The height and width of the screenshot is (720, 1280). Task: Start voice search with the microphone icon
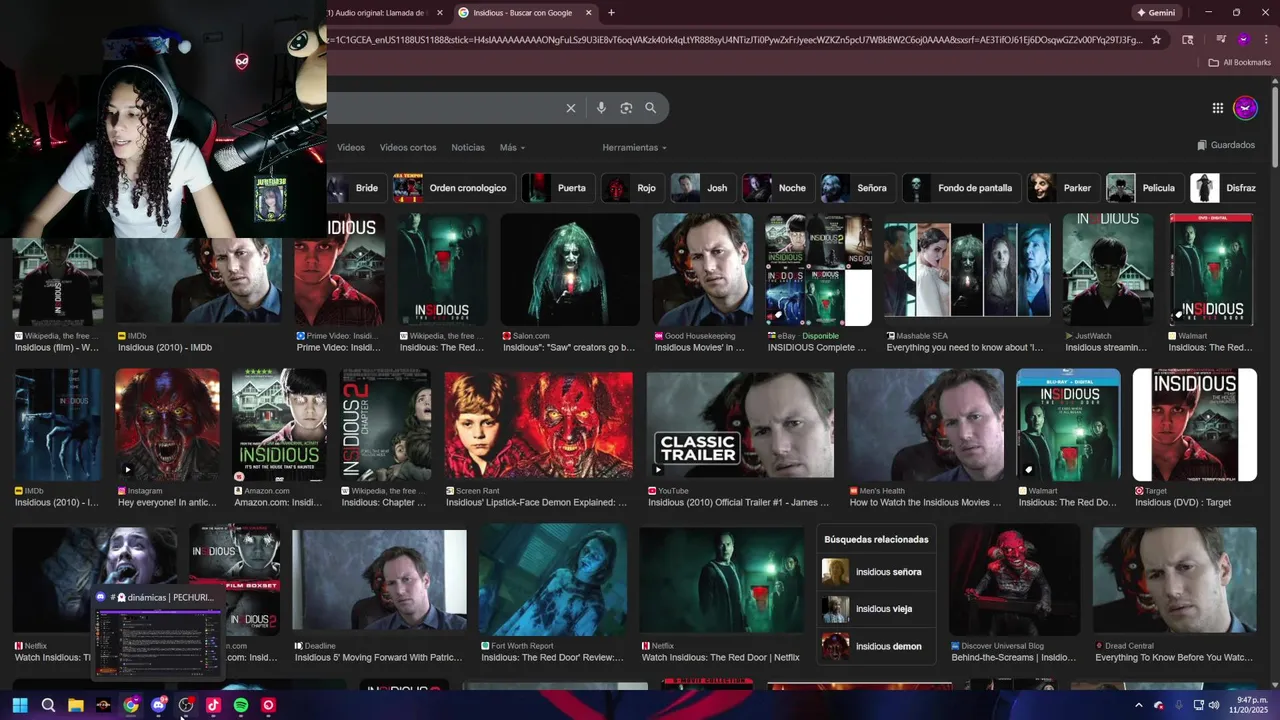tap(601, 108)
